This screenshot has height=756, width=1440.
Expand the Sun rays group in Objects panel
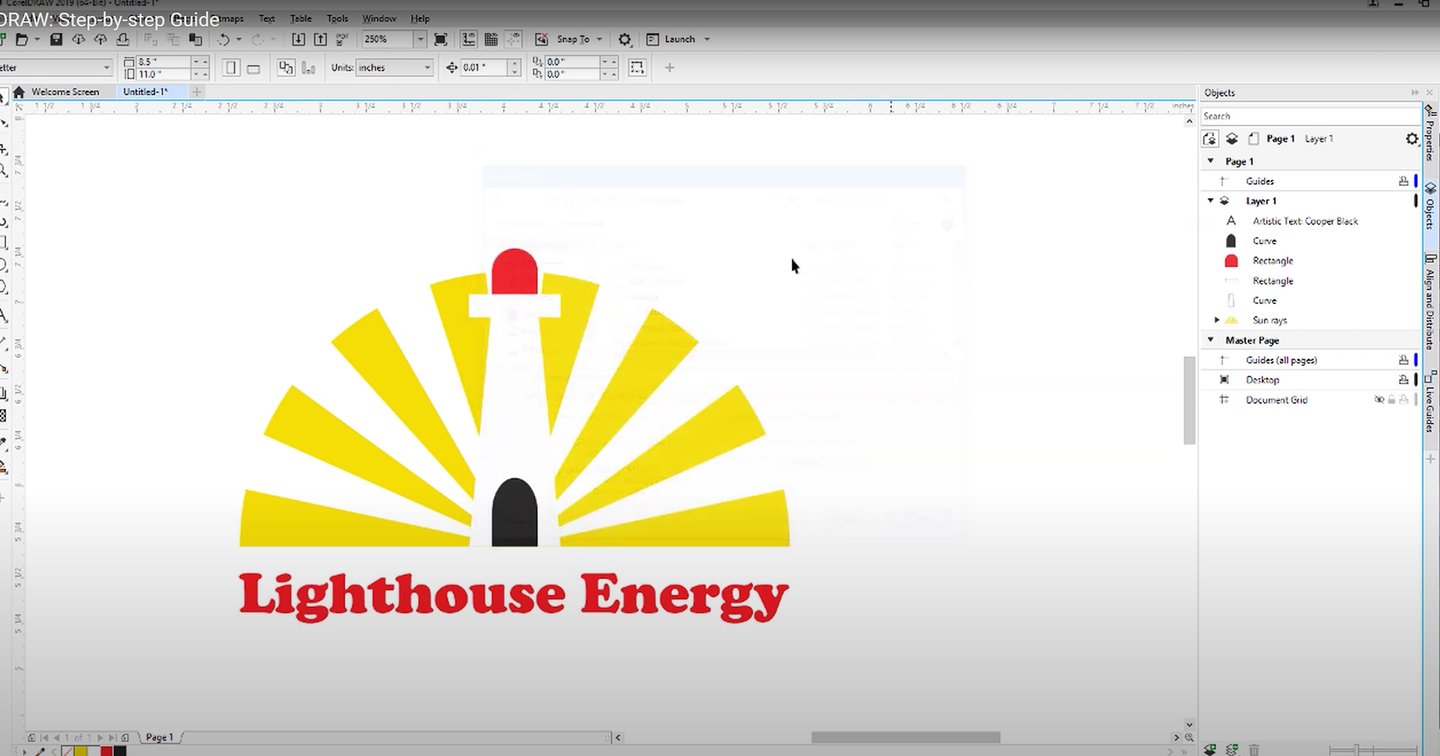pos(1218,320)
